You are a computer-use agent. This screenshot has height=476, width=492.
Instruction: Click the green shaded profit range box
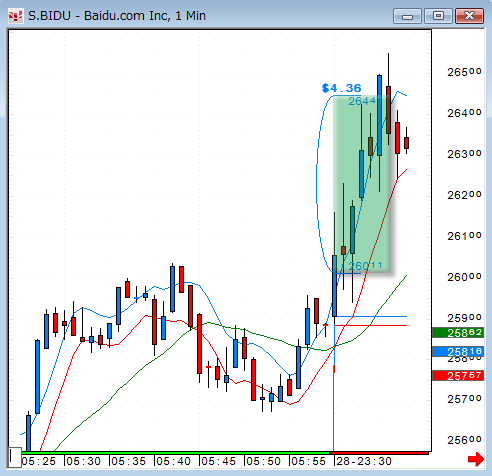coord(362,184)
